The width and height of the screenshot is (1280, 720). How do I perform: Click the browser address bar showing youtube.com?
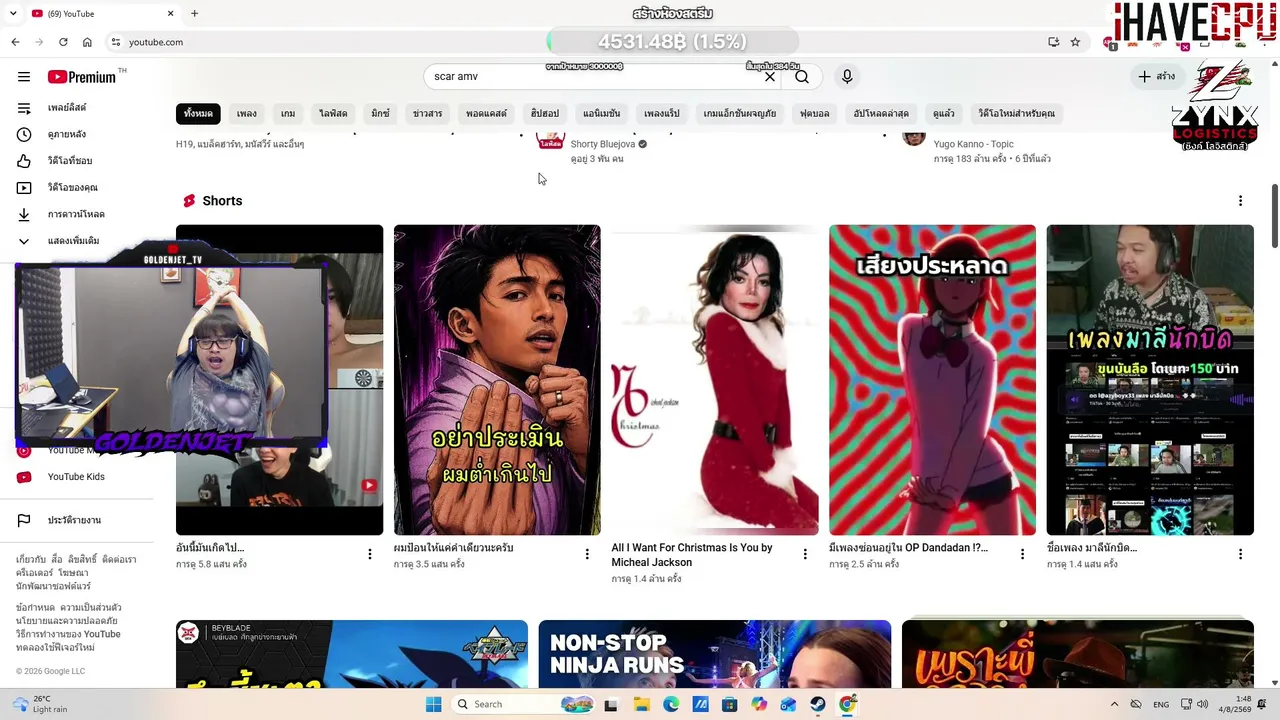[x=570, y=42]
